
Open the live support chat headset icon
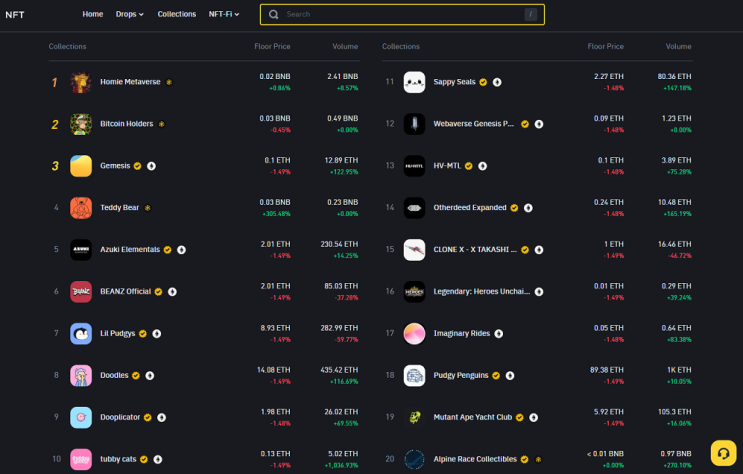(723, 453)
